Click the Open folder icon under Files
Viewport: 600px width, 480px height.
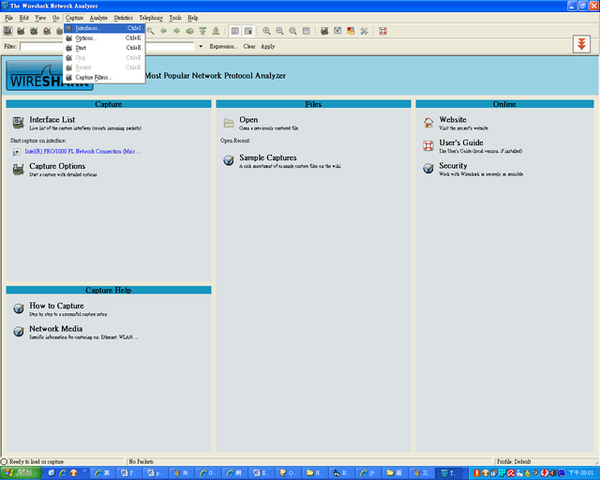pyautogui.click(x=229, y=122)
